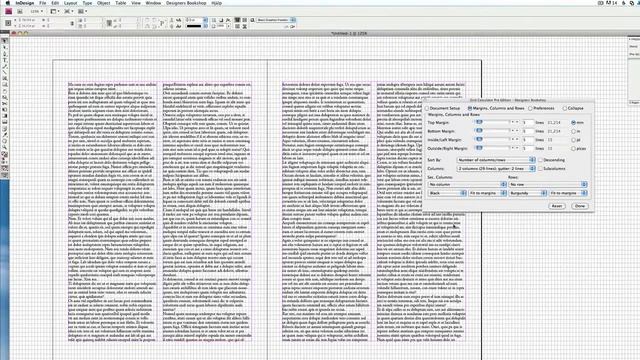Open the Table menu
Viewport: 640px width, 360px height.
120,3
